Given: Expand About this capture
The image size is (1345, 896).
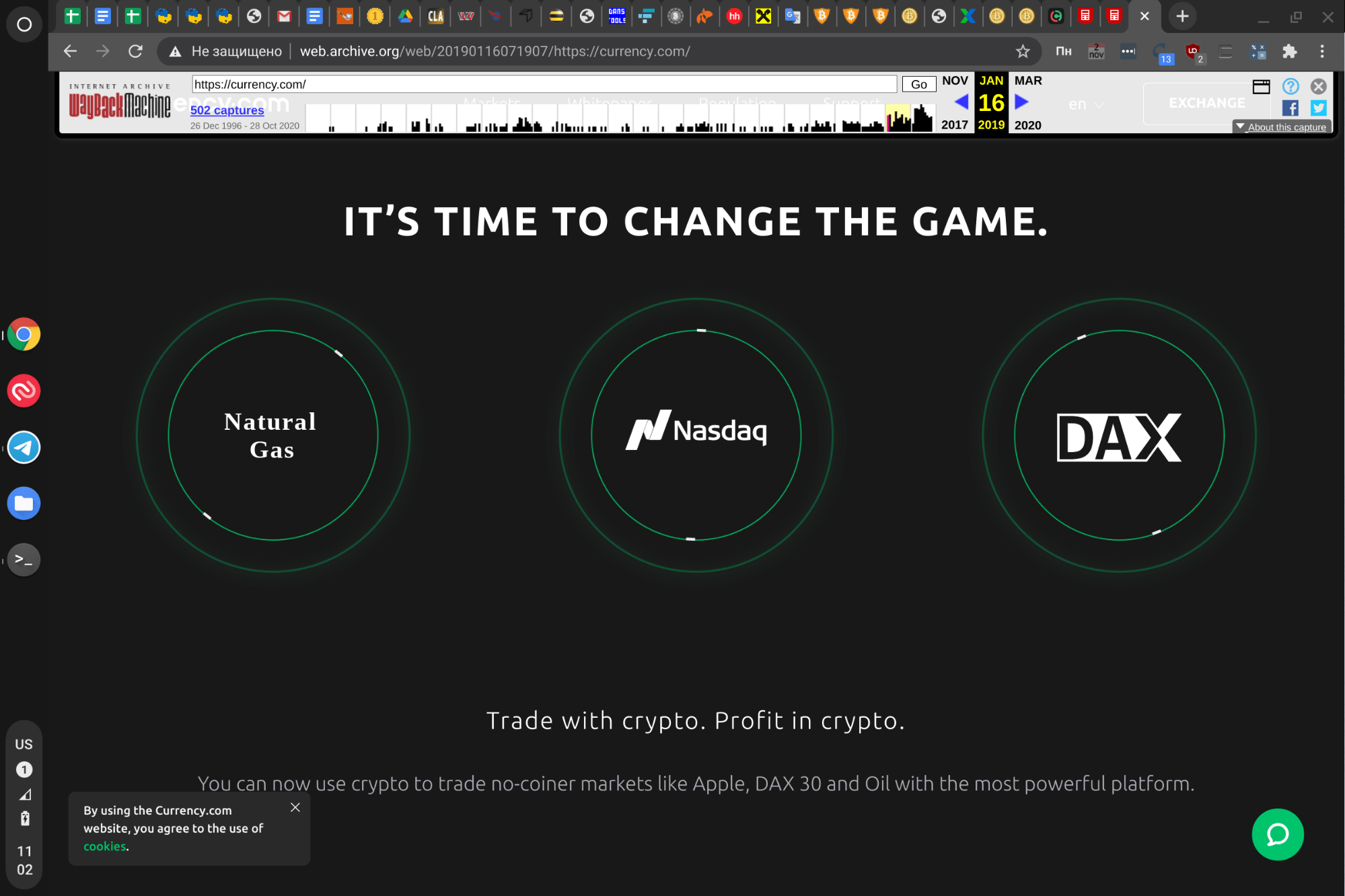Looking at the screenshot, I should tap(1282, 127).
